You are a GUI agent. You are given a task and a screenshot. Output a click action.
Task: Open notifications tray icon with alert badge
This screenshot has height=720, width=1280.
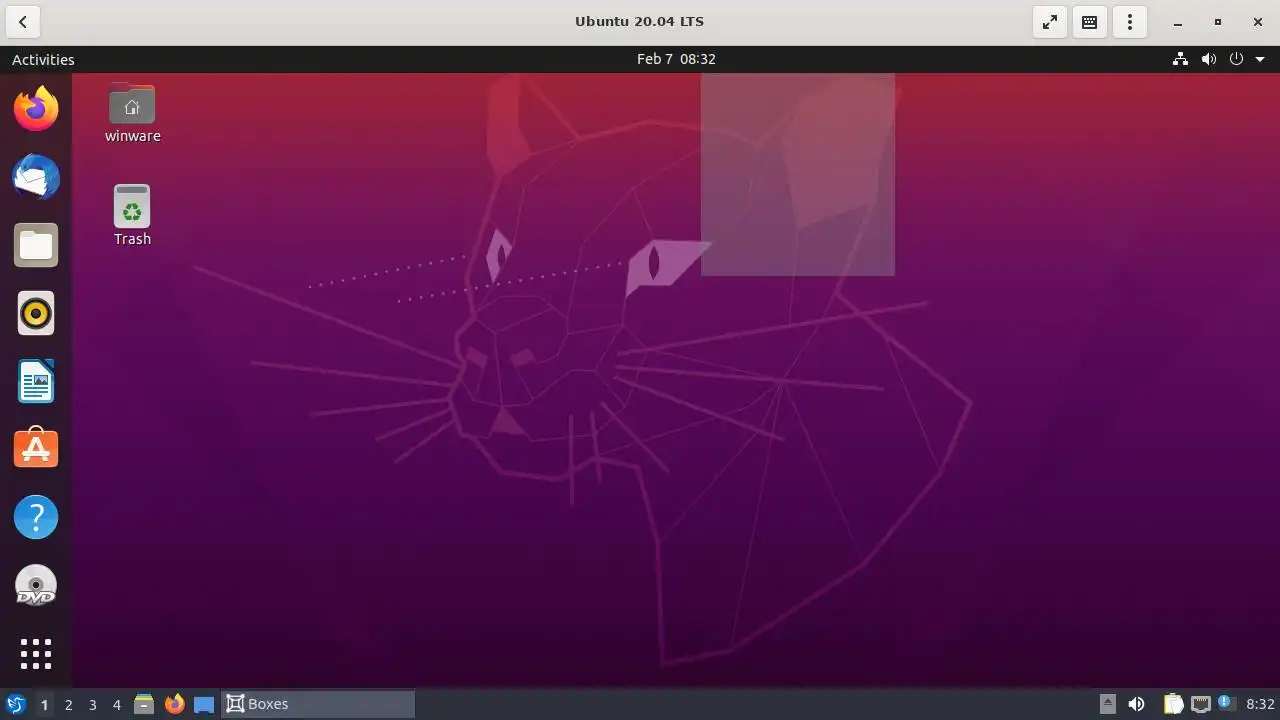[1226, 704]
